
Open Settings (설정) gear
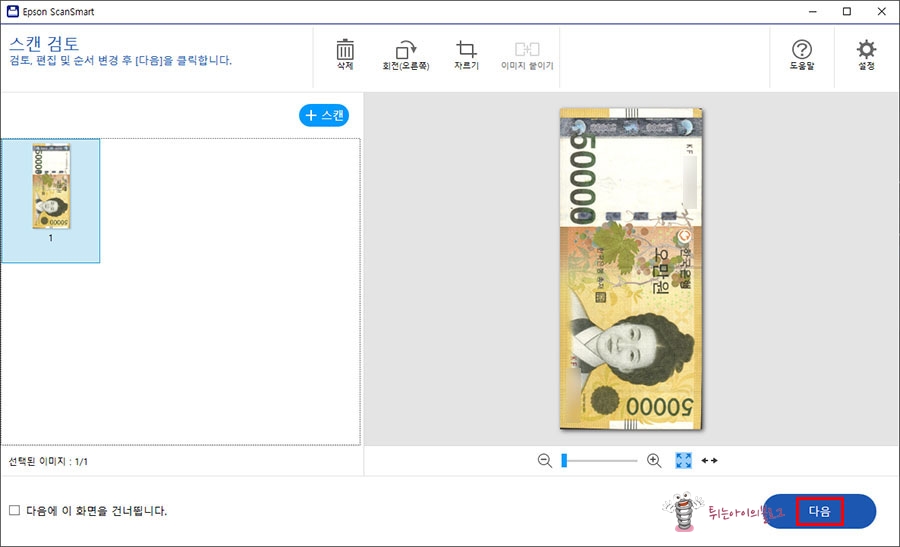pos(866,55)
